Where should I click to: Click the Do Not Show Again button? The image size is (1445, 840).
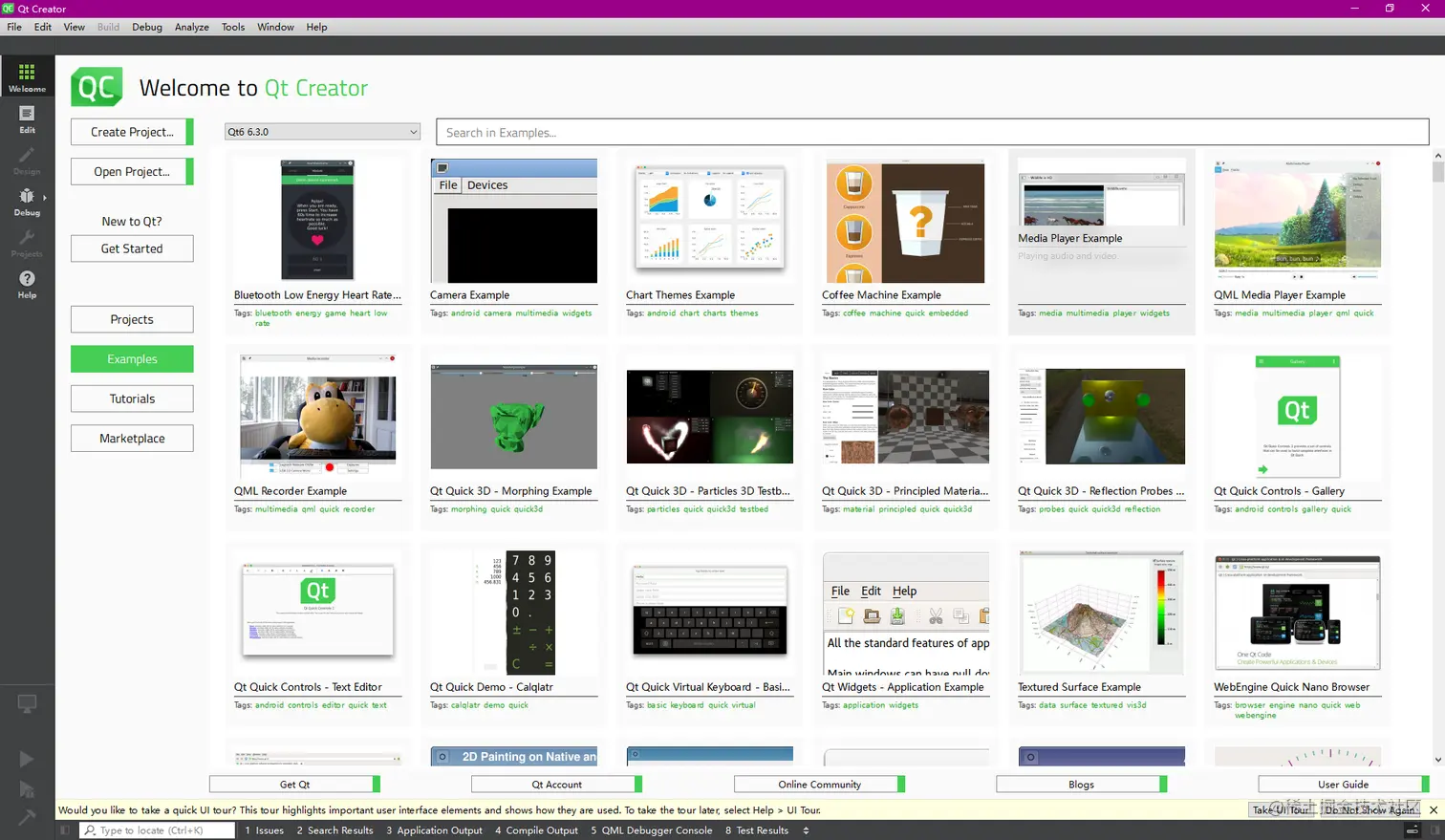pyautogui.click(x=1369, y=809)
